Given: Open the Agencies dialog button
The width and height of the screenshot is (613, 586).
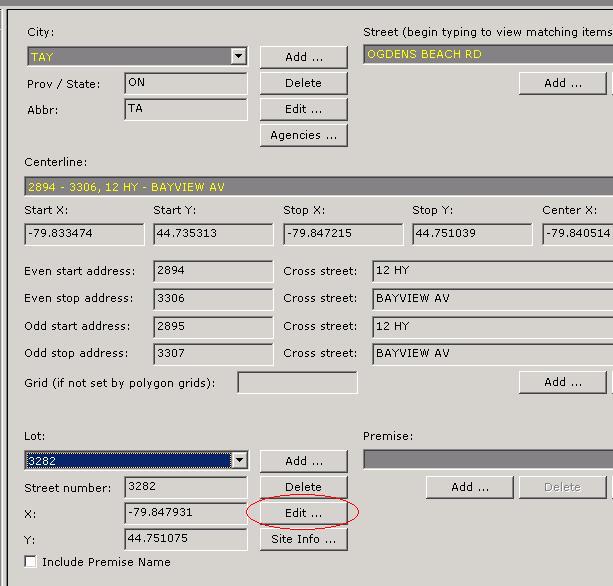Looking at the screenshot, I should tap(303, 135).
